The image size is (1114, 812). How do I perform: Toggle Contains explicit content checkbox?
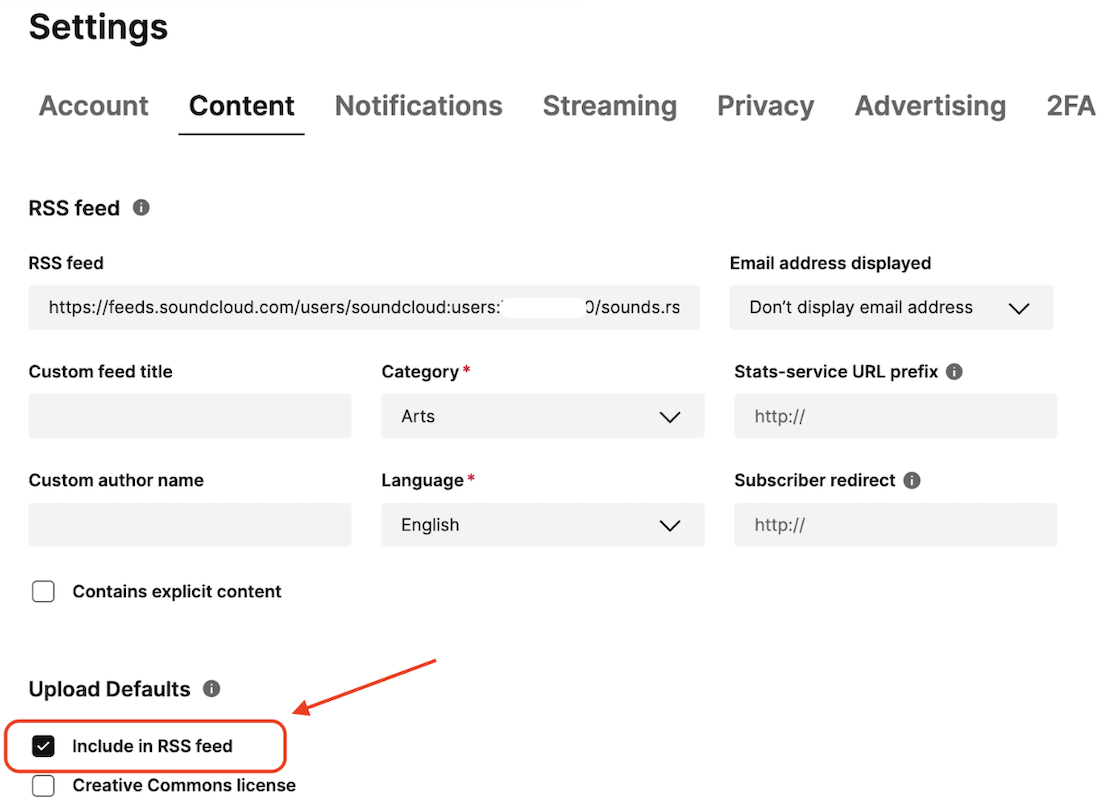pyautogui.click(x=44, y=592)
